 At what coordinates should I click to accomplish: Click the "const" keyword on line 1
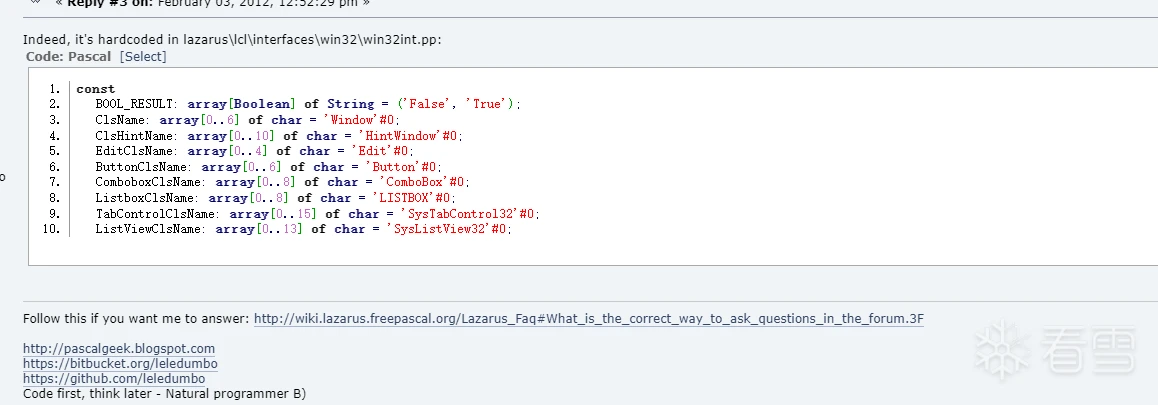pos(96,89)
